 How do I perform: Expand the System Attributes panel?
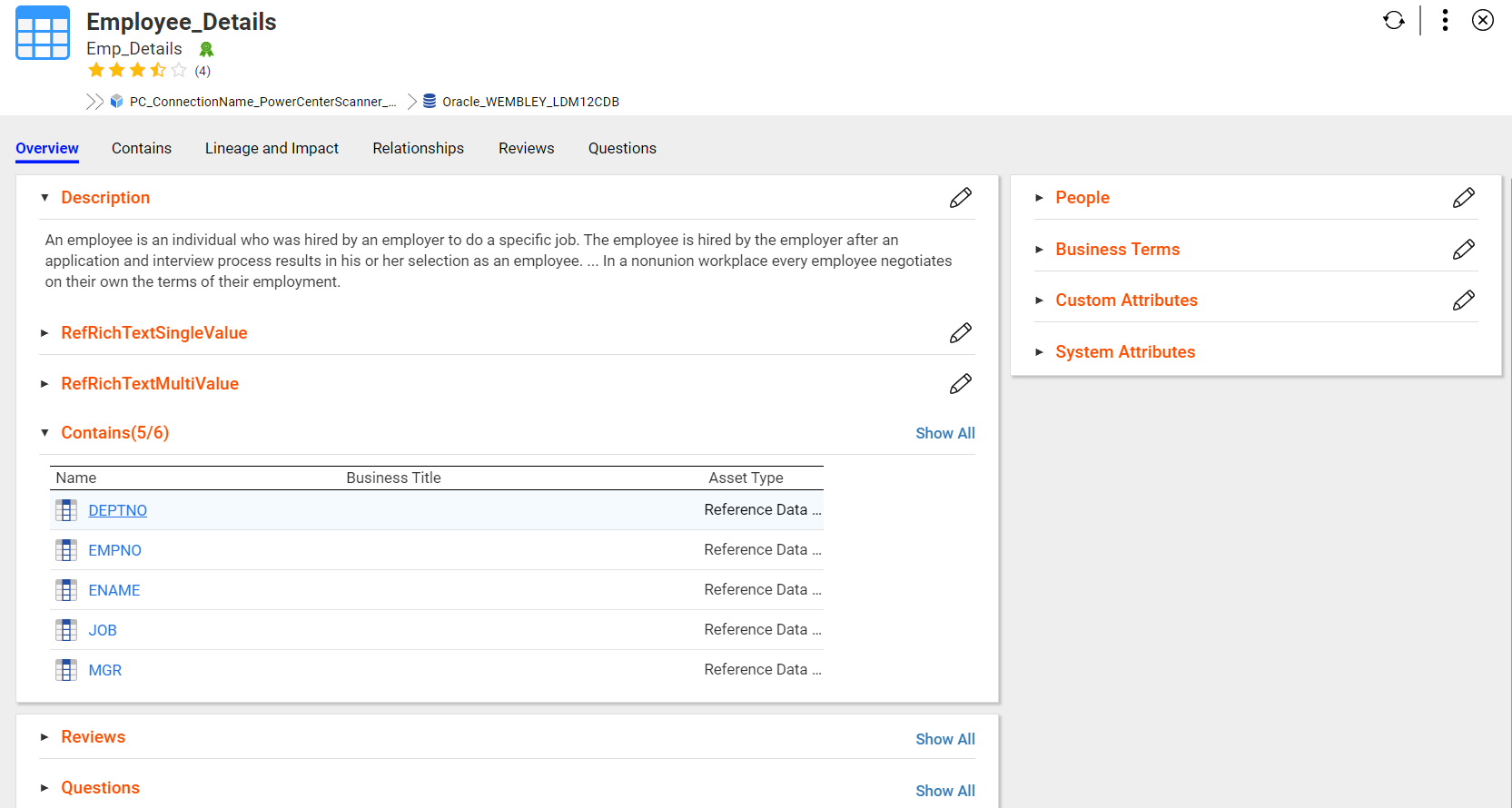pos(1039,352)
